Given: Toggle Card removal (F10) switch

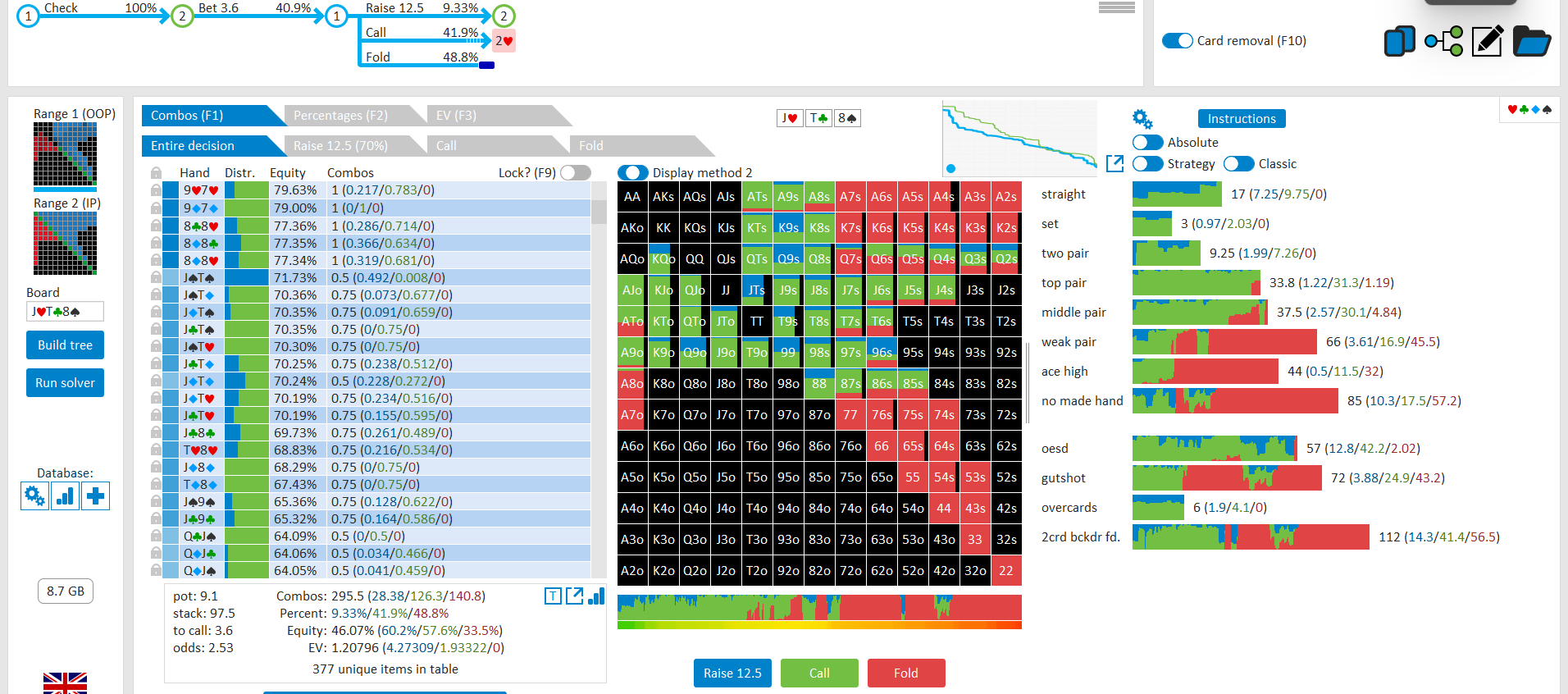Looking at the screenshot, I should coord(1178,41).
